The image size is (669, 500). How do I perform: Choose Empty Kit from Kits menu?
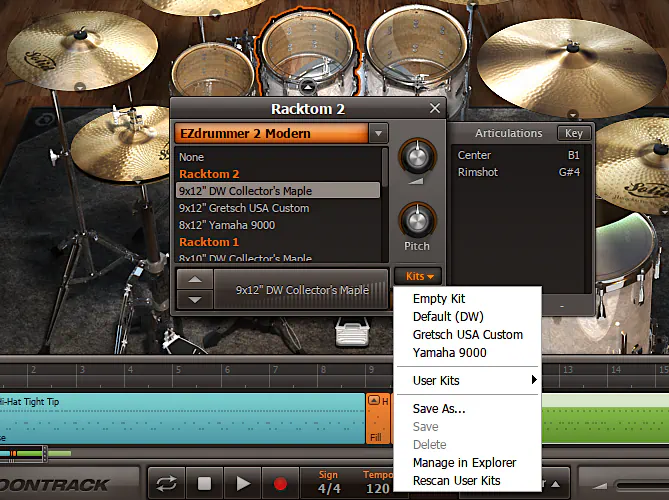467,299
